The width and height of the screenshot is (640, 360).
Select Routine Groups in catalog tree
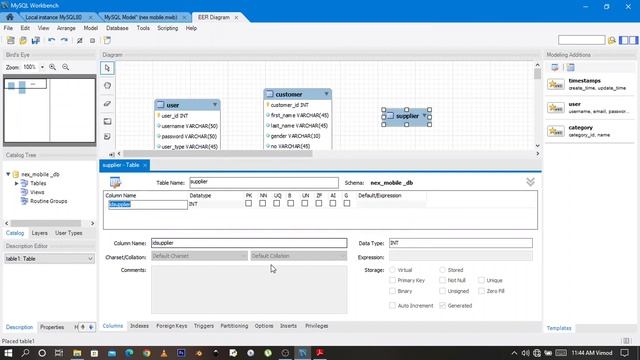click(x=49, y=201)
